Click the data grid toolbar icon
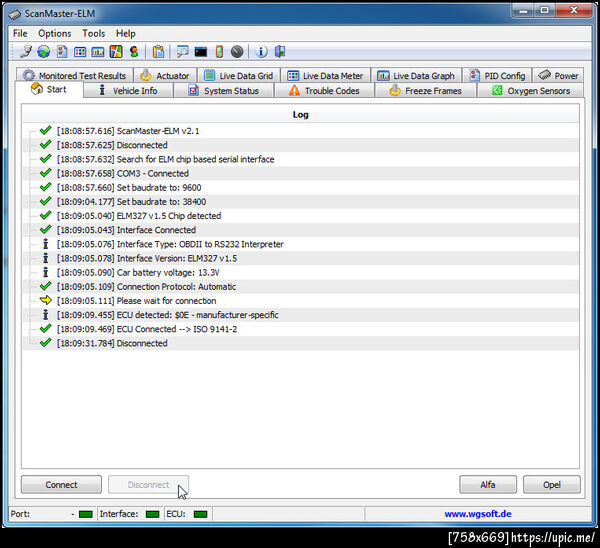Viewport: 600px width, 548px height. click(x=80, y=51)
